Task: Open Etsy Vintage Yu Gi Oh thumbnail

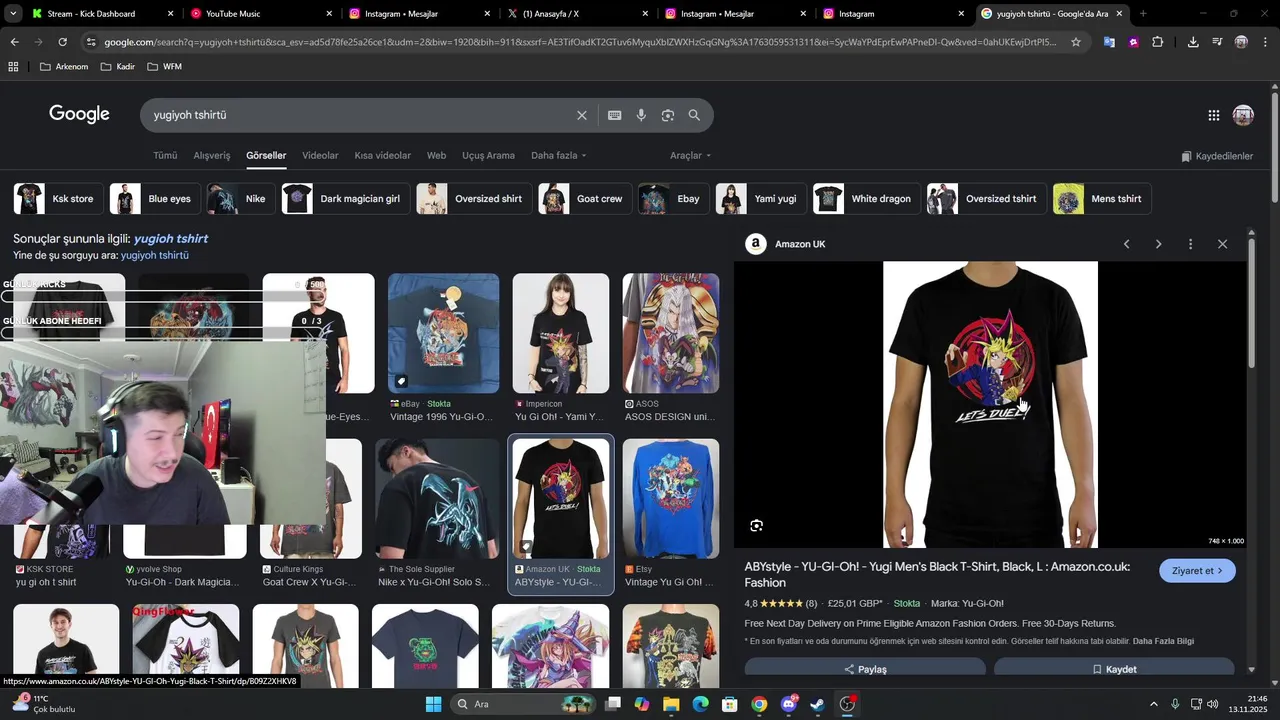Action: click(671, 499)
